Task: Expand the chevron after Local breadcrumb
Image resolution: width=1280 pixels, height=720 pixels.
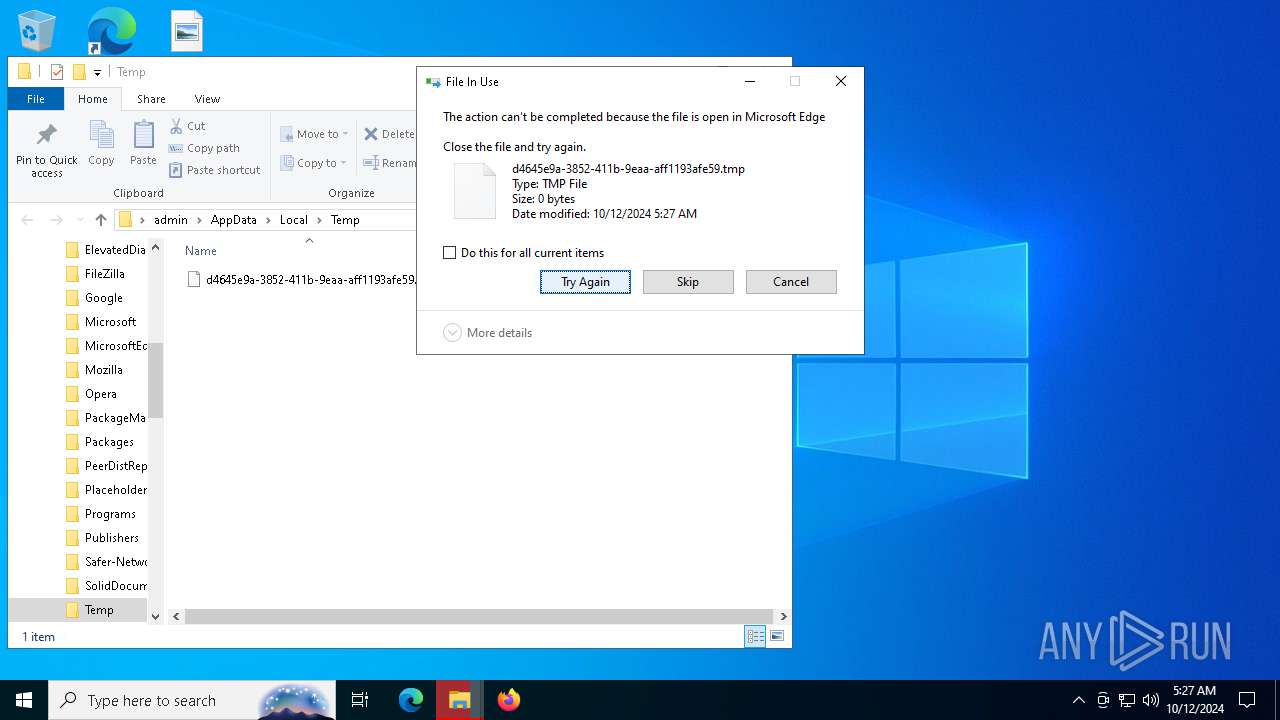Action: [320, 220]
